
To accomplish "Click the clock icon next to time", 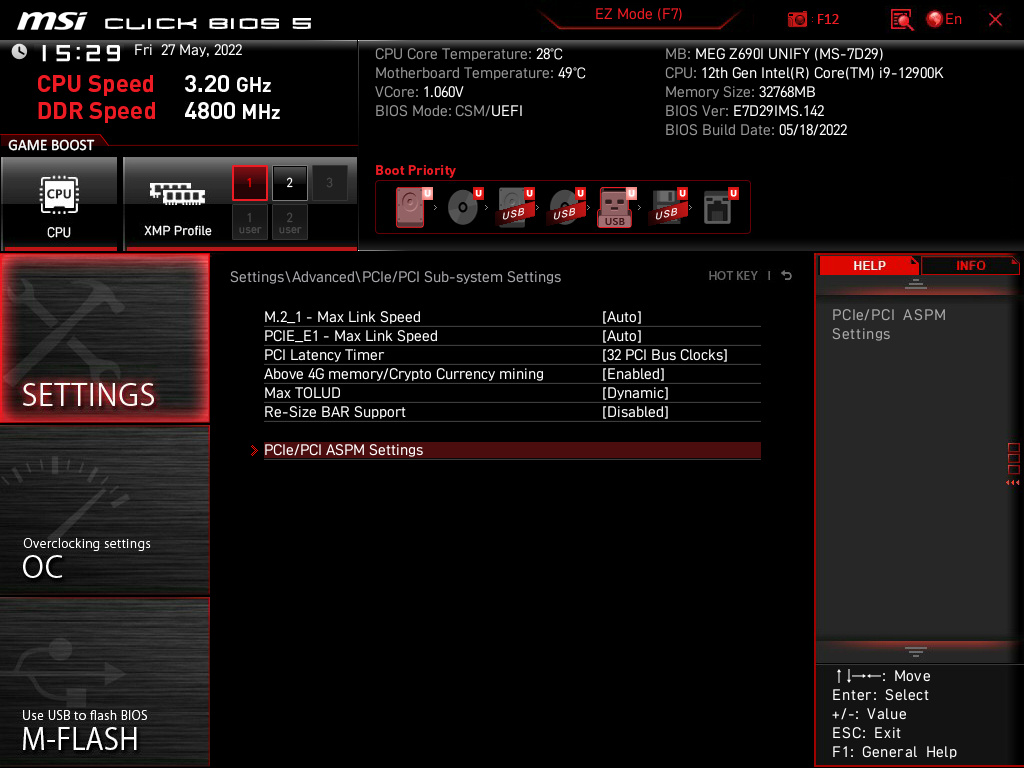I will pyautogui.click(x=20, y=52).
